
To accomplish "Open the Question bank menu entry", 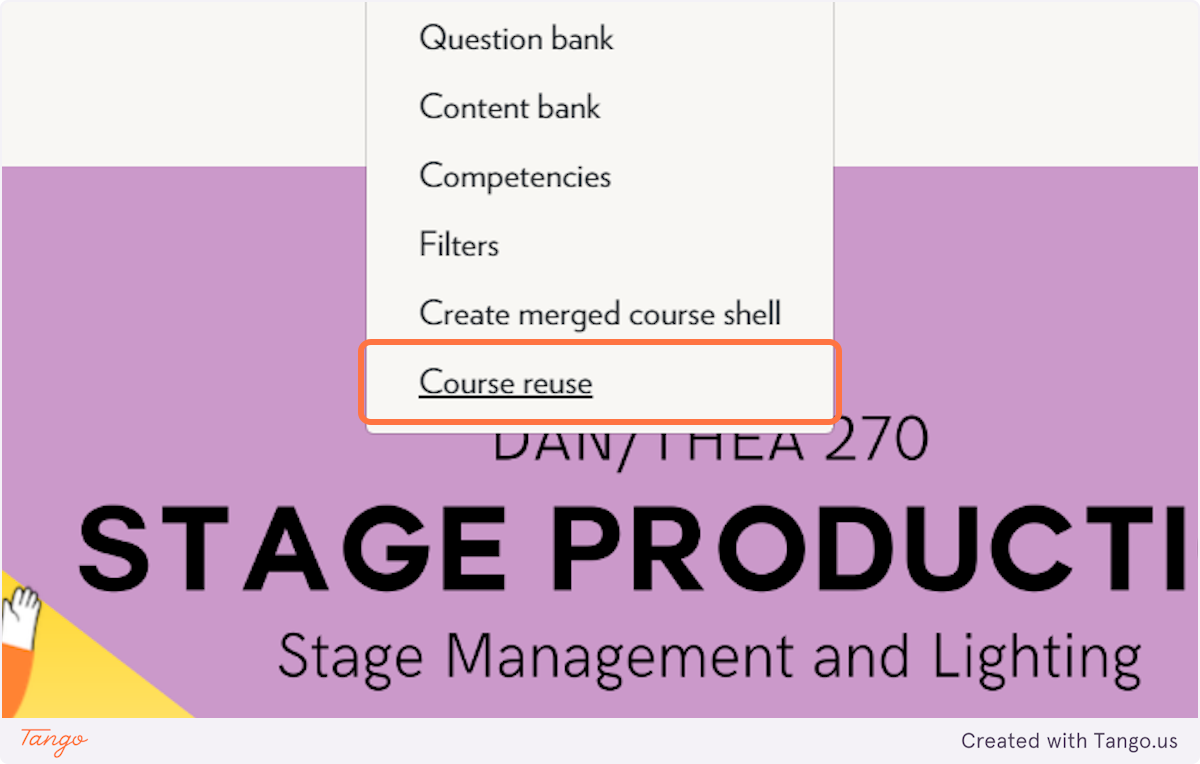I will pos(516,39).
